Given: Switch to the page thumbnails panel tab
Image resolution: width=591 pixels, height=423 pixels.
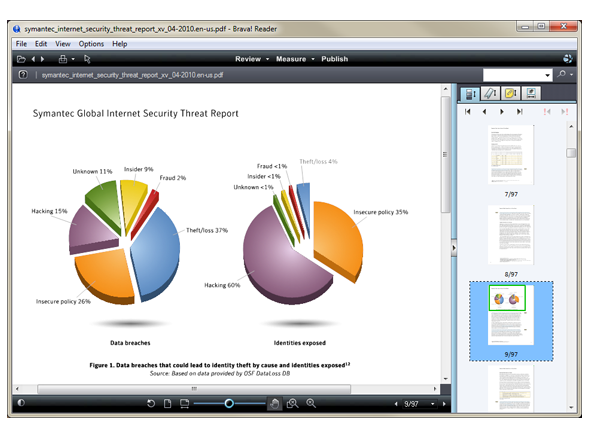Looking at the screenshot, I should pos(470,93).
